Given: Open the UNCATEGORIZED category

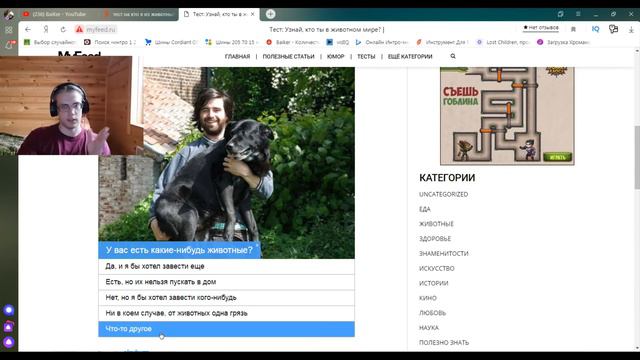Looking at the screenshot, I should click(x=443, y=194).
